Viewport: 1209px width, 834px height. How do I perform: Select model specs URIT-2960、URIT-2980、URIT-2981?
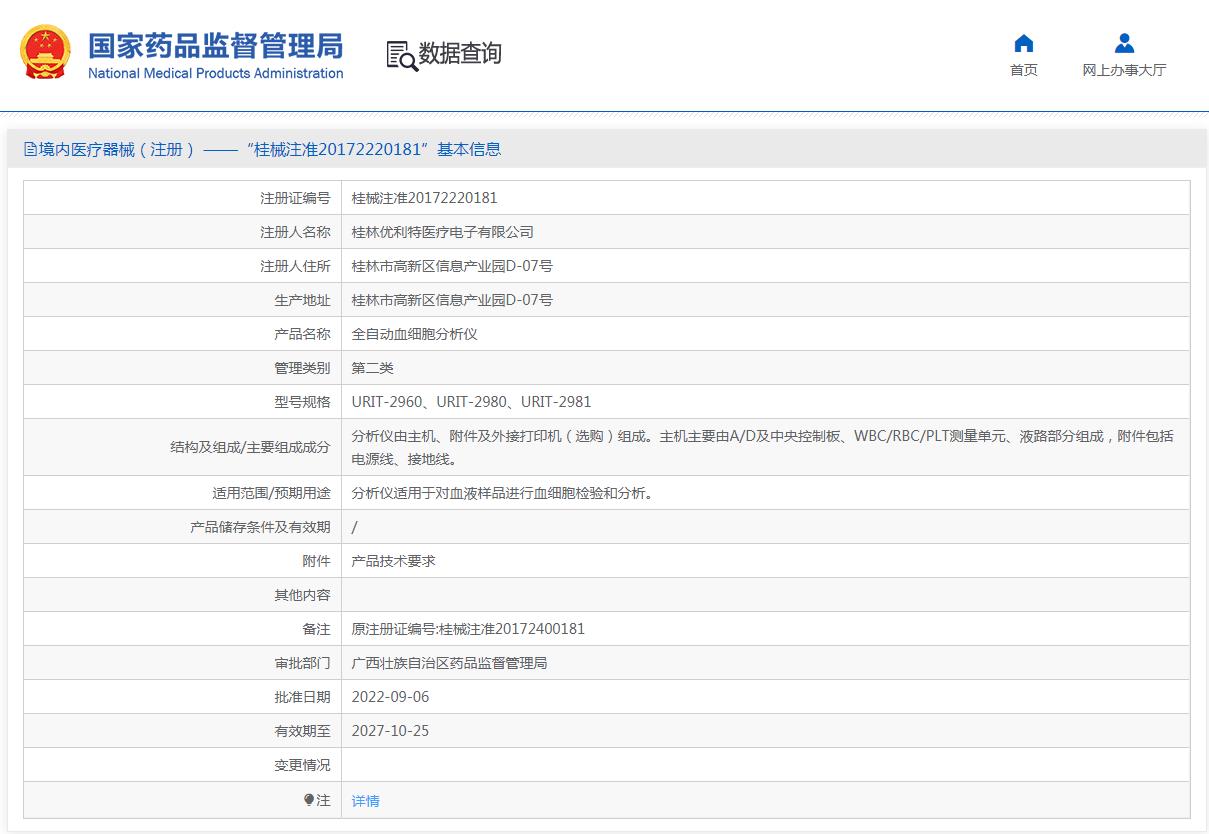tap(471, 402)
